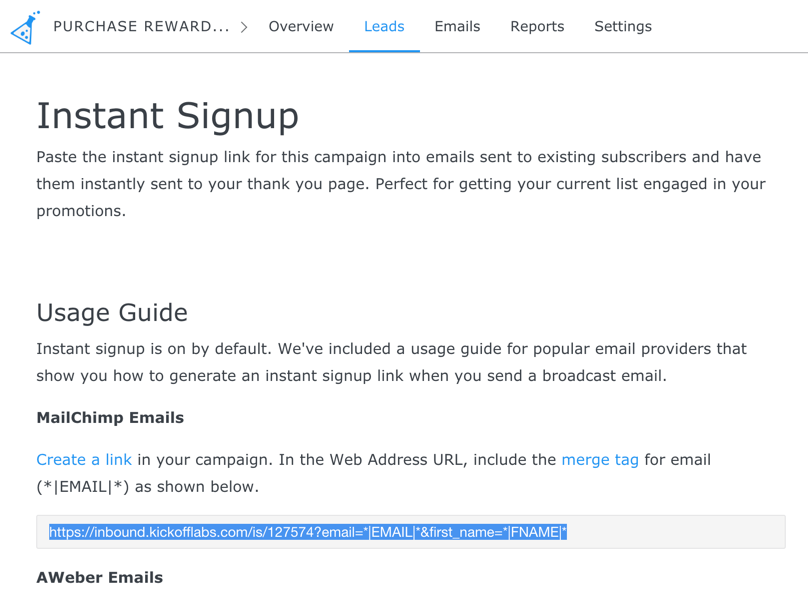Open the PURCHASE REWARD campaign name

click(141, 27)
